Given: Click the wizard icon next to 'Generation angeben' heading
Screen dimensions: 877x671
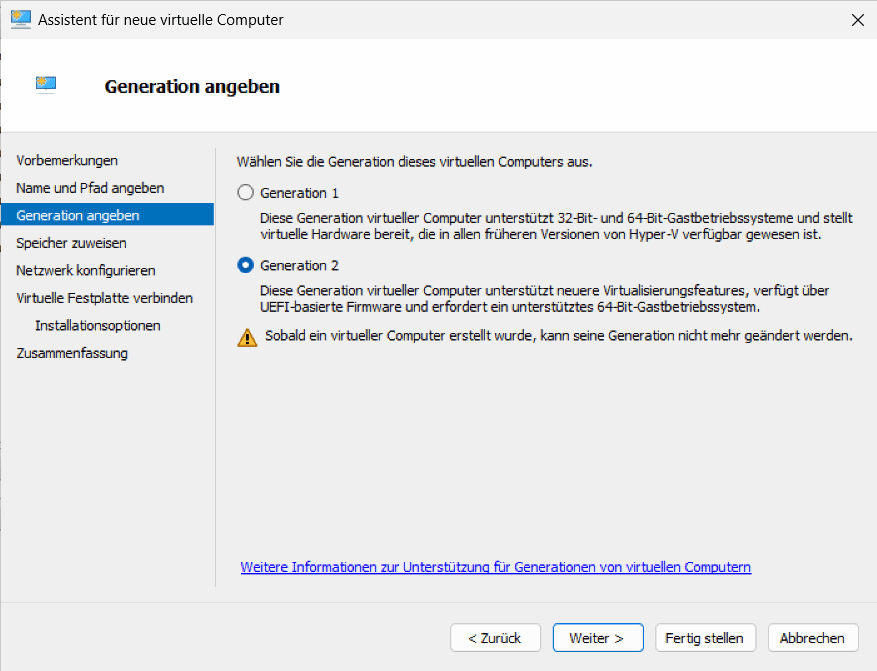Looking at the screenshot, I should tap(45, 84).
